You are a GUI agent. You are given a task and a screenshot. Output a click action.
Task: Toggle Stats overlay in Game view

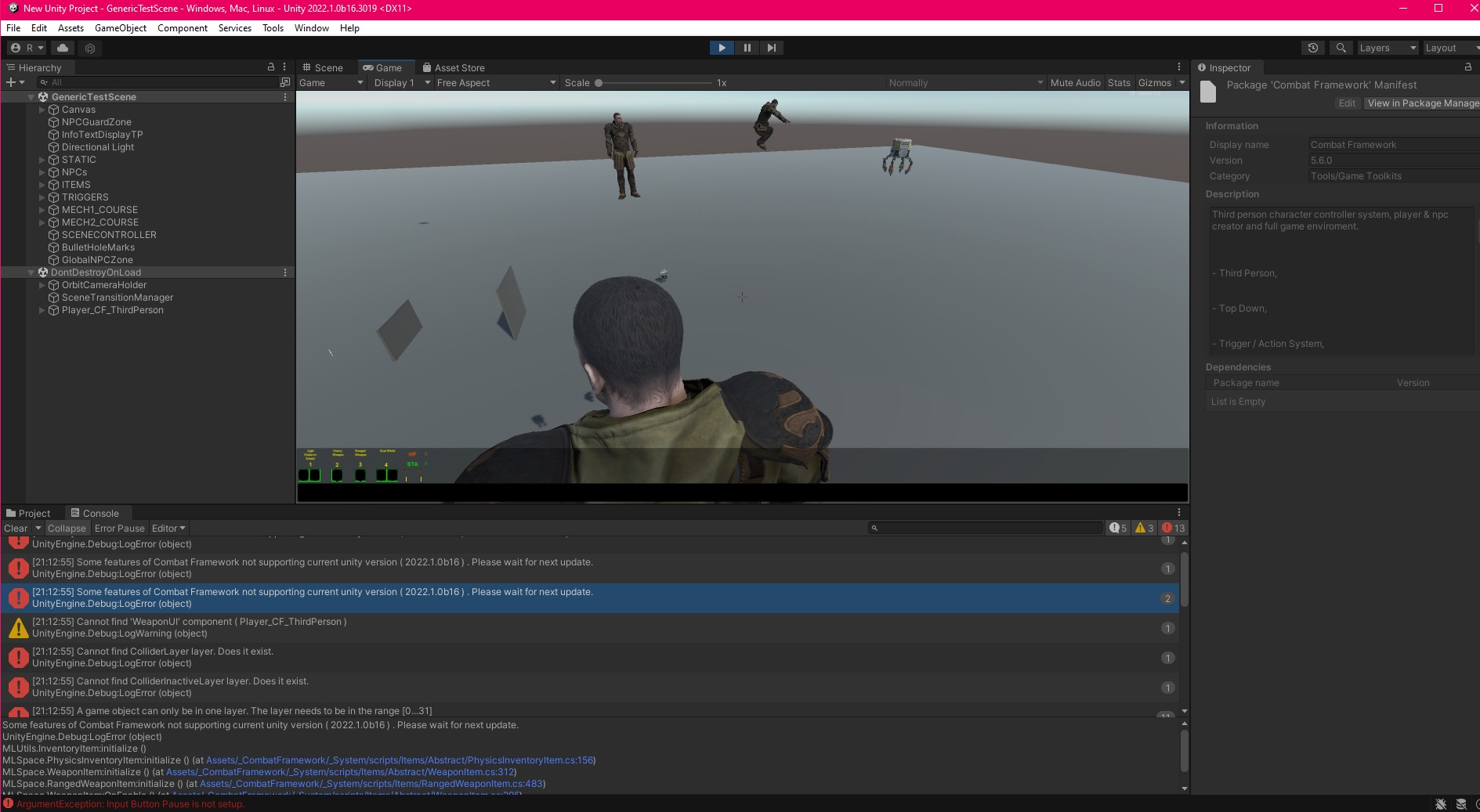click(x=1119, y=82)
